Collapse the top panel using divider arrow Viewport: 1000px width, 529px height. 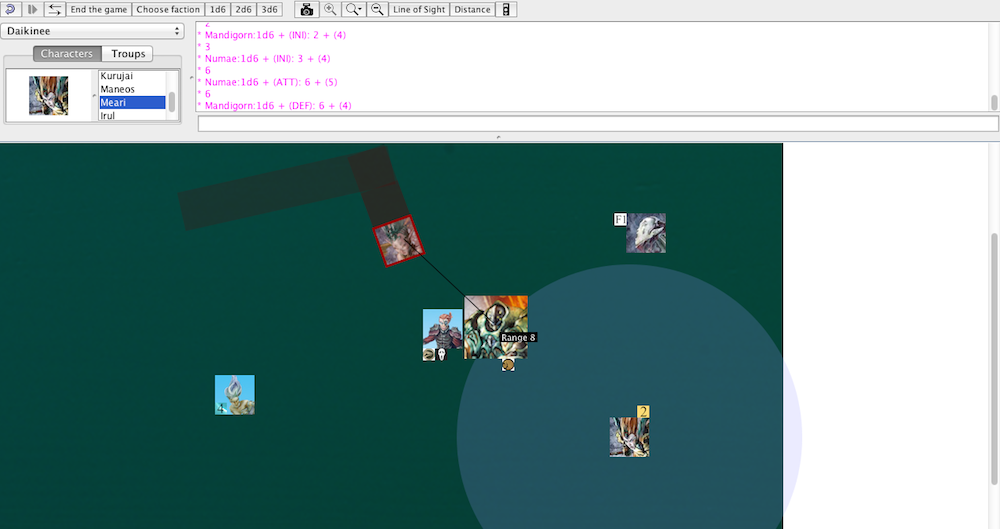[498, 137]
